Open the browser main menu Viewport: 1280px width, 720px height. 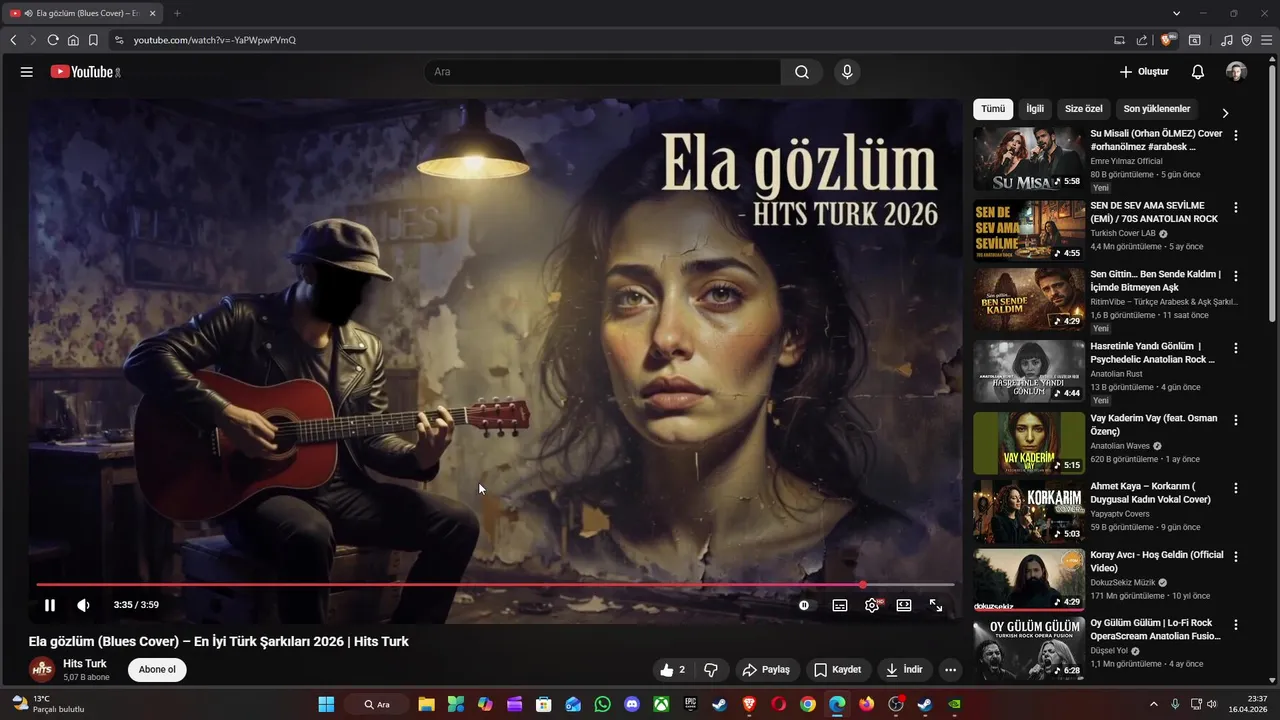pos(1267,40)
